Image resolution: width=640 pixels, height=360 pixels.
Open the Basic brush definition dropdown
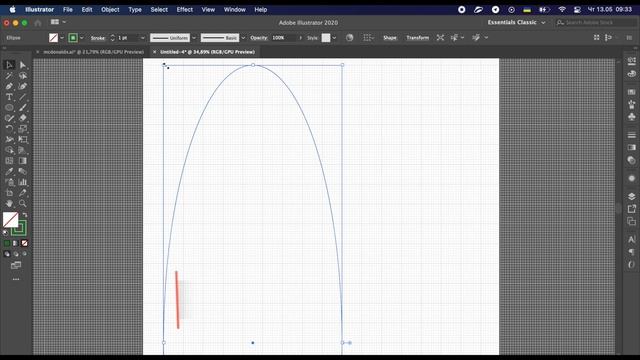(243, 38)
